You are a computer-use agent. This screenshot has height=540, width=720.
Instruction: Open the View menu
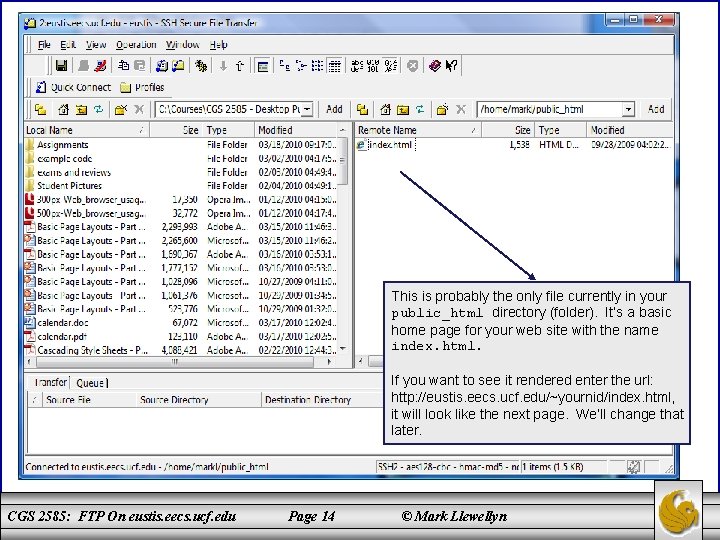(96, 45)
